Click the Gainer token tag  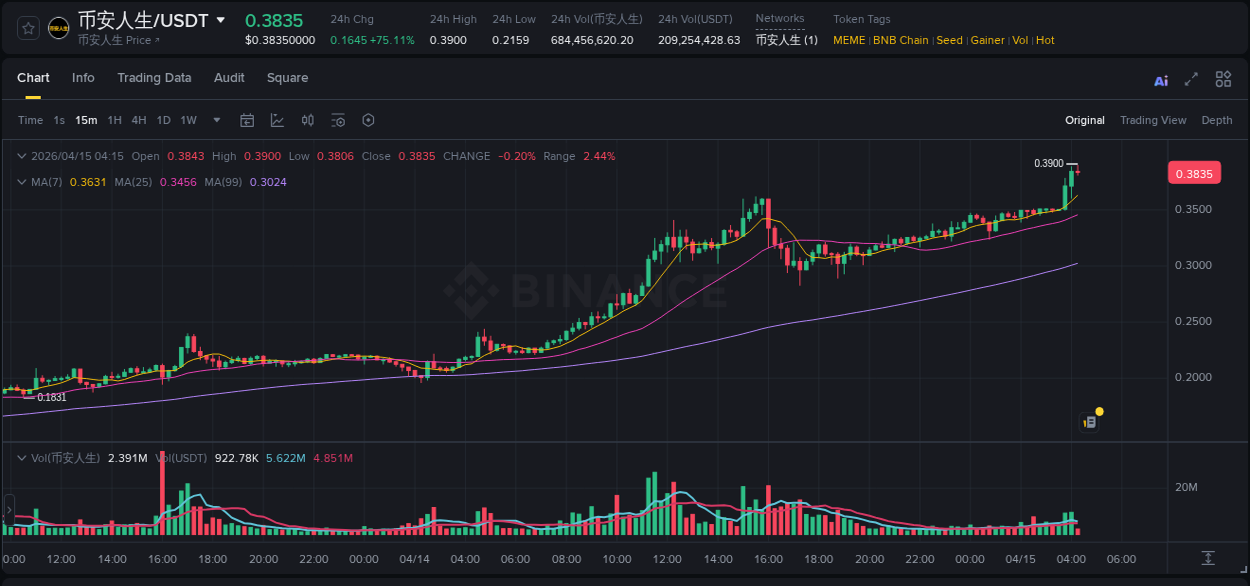tap(987, 40)
